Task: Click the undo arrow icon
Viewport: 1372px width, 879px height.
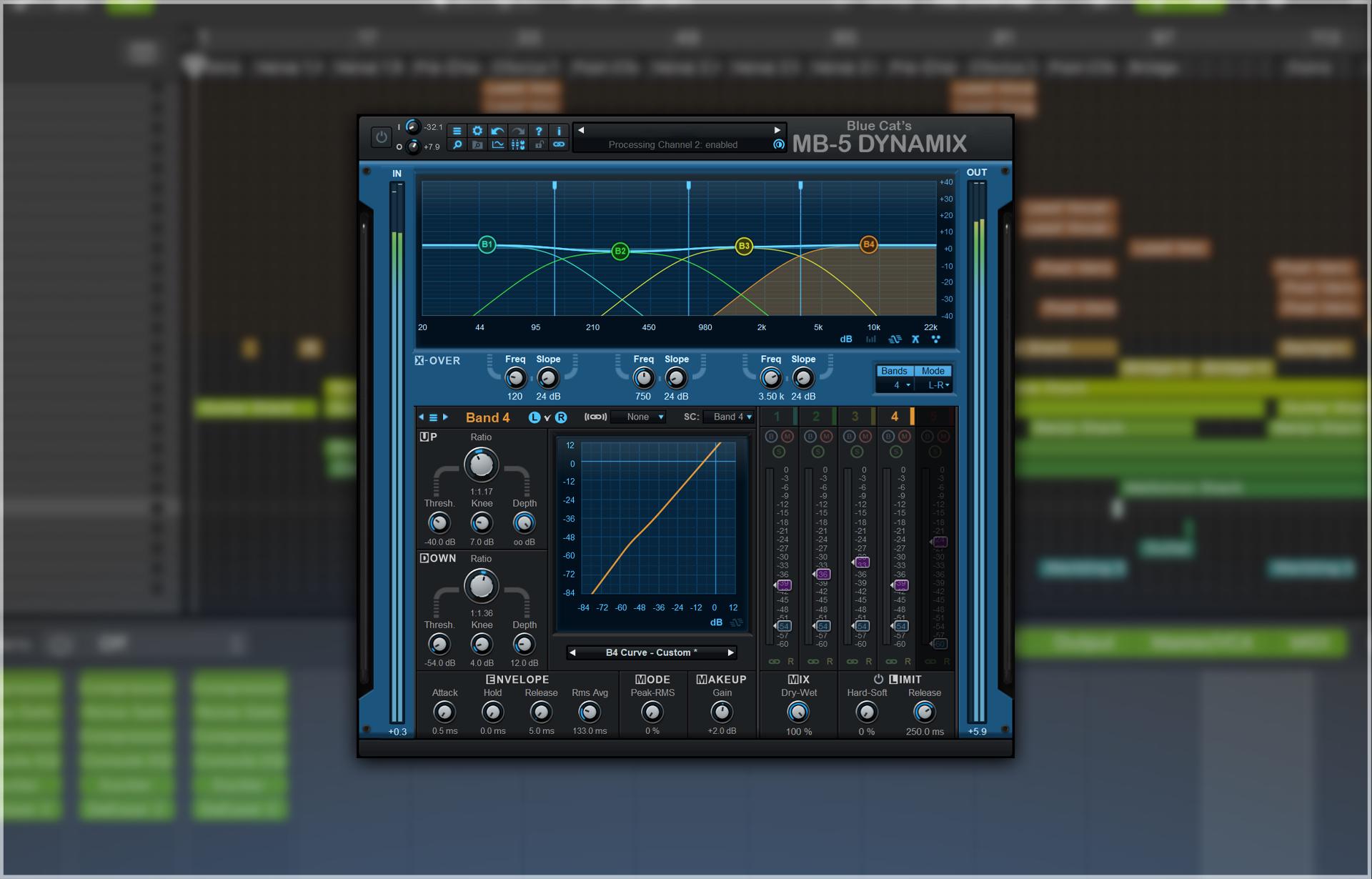Action: [498, 131]
